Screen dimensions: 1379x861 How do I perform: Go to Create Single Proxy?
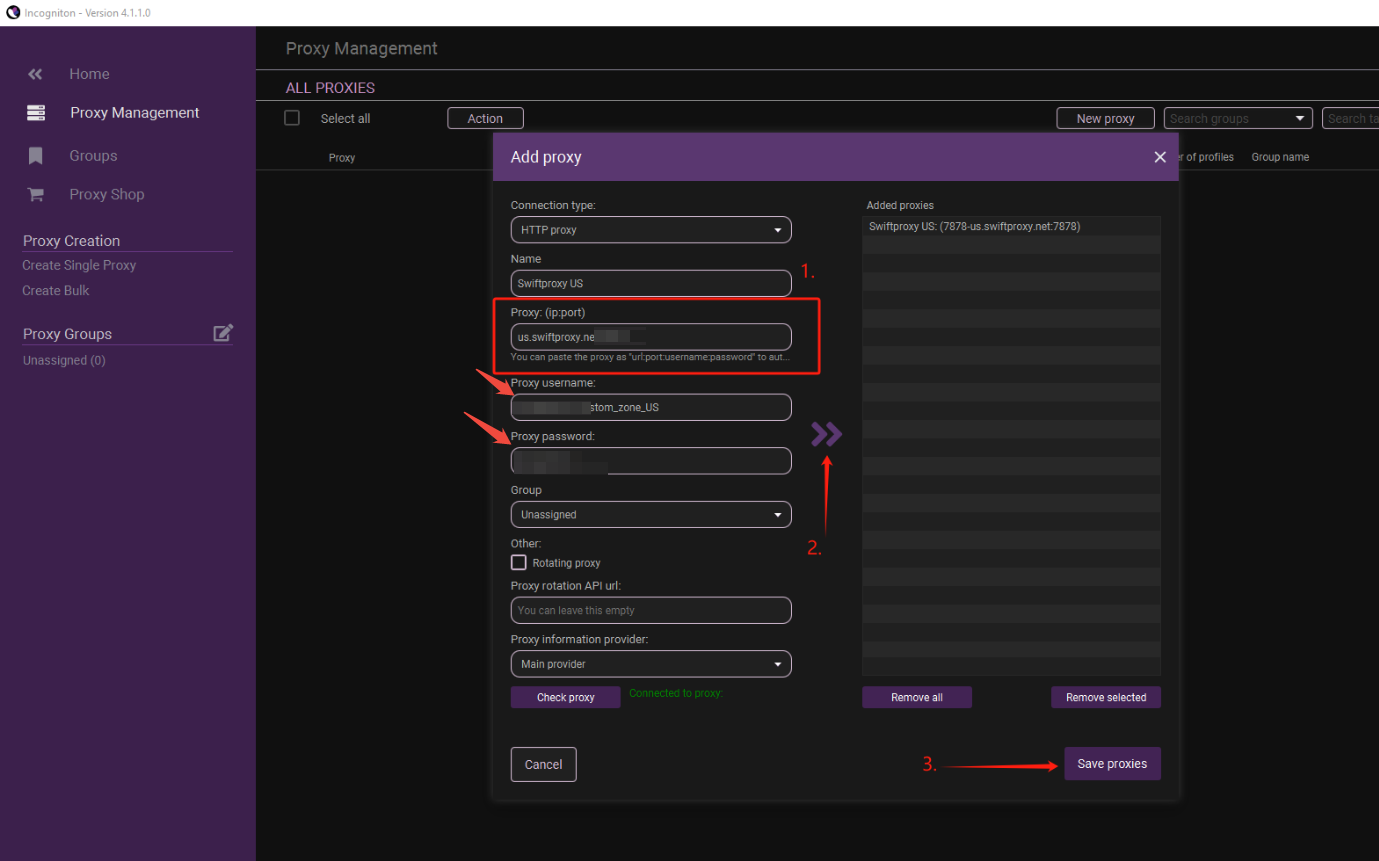[x=79, y=265]
